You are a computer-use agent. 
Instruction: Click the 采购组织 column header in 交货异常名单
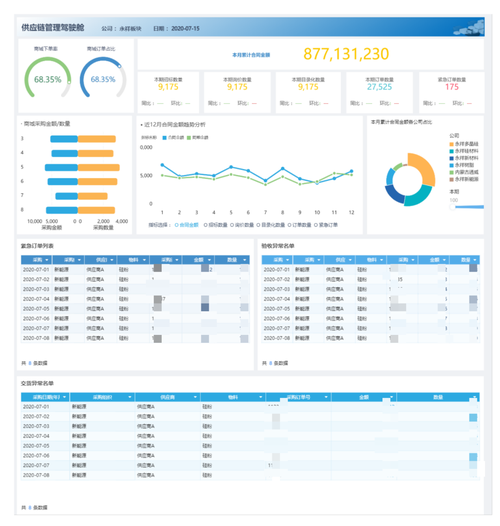pos(102,397)
